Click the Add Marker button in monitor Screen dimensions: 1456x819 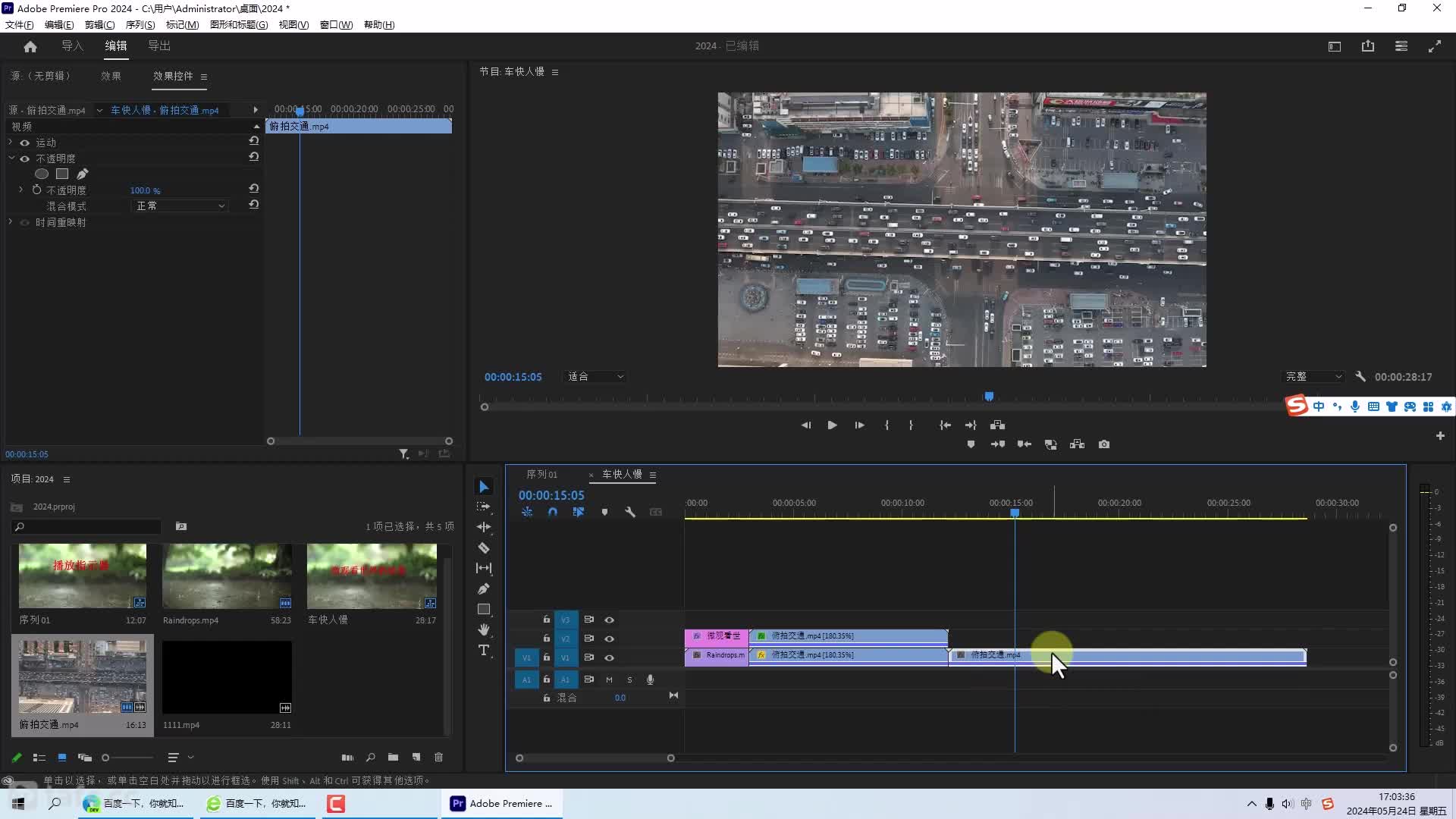pyautogui.click(x=971, y=444)
